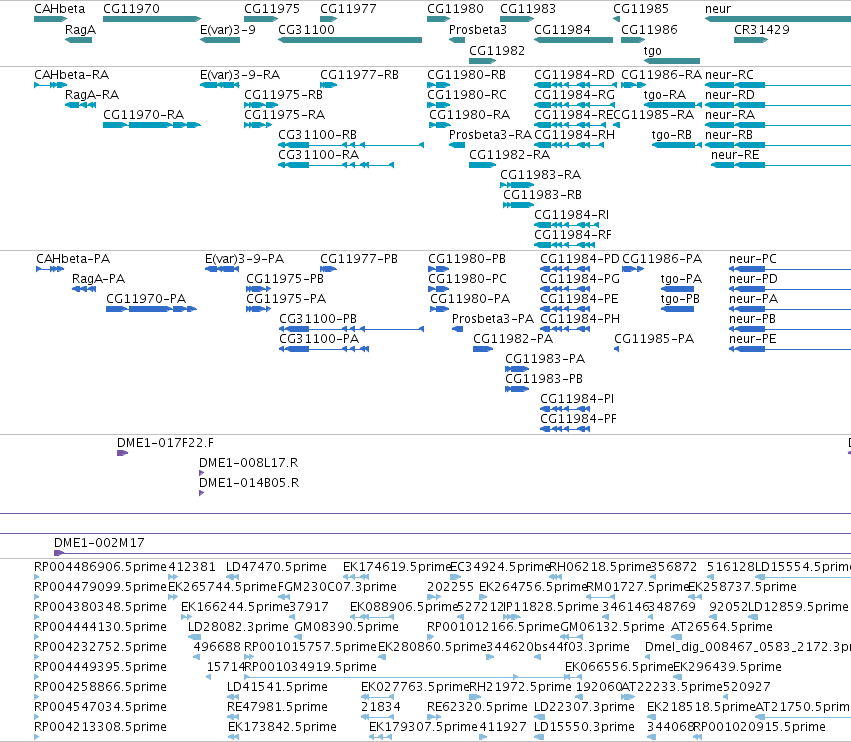Select transcript CG11983-RB

pos(543,195)
